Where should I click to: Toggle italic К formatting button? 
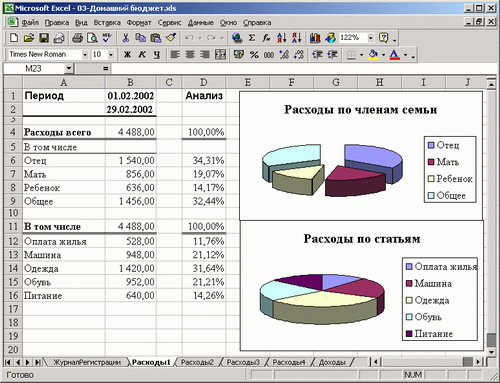tap(142, 54)
